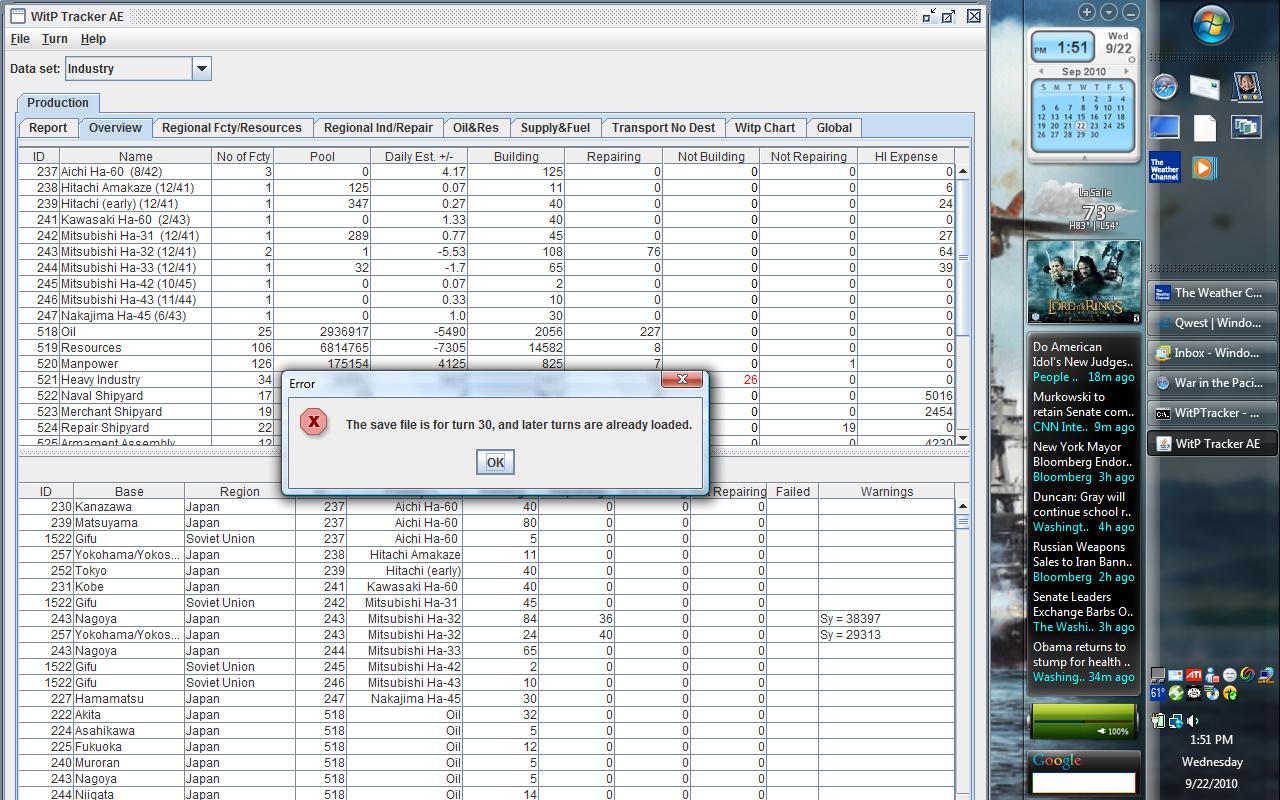This screenshot has width=1280, height=800.
Task: Launch Safari from quick launch
Action: click(x=1165, y=87)
